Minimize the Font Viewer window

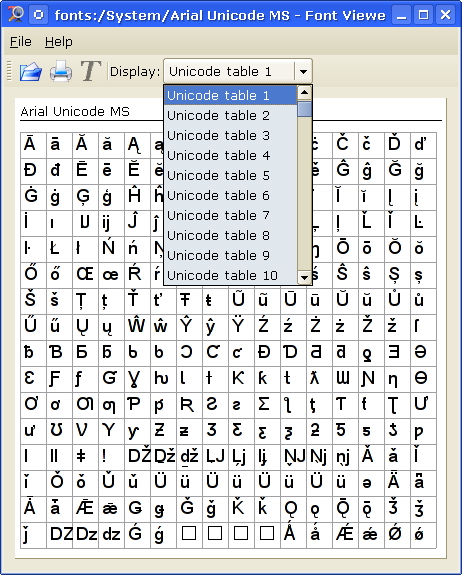401,15
